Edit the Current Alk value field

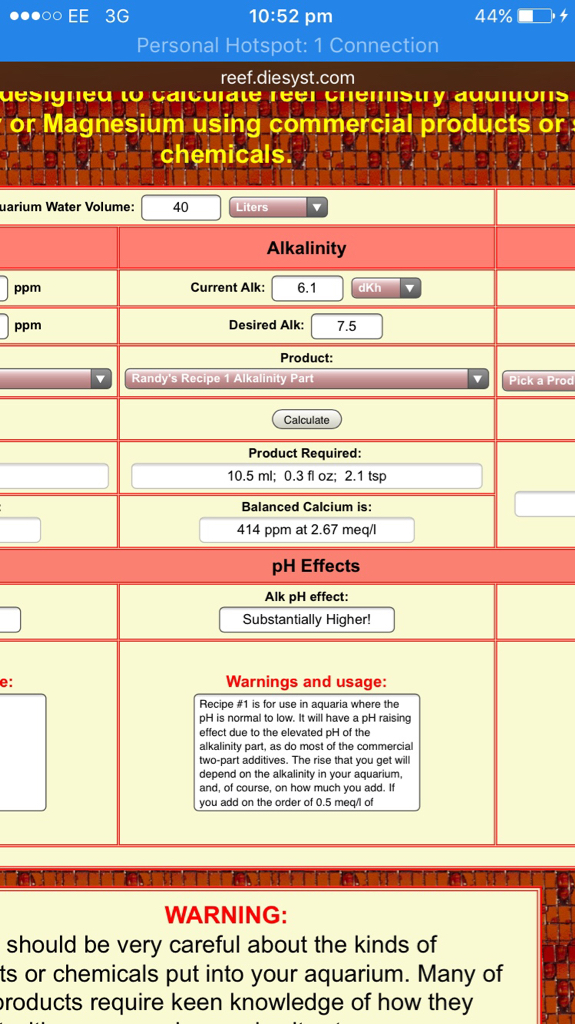[307, 288]
